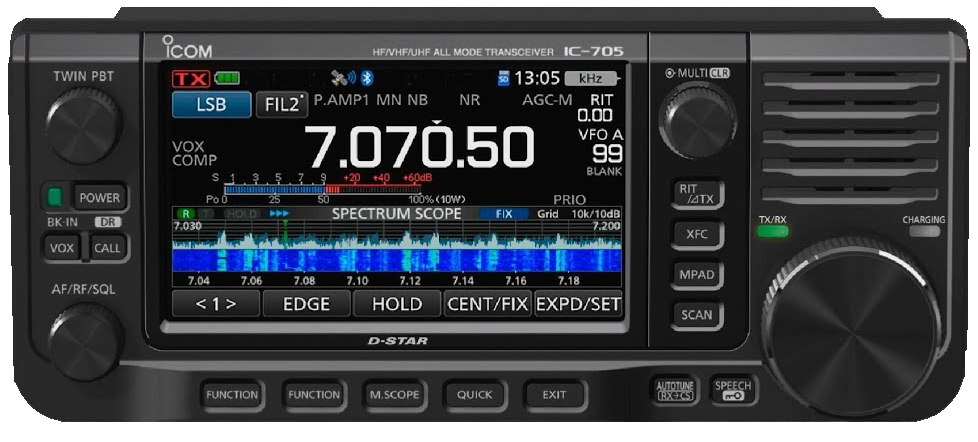Tap the 10k/10dB span value
978x442 pixels.
tap(596, 214)
